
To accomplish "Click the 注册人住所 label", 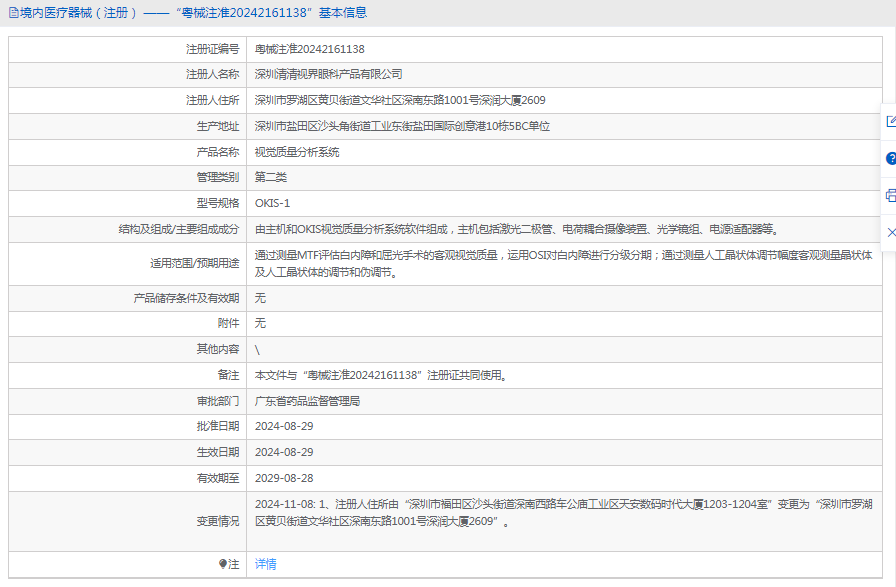I will click(x=213, y=100).
